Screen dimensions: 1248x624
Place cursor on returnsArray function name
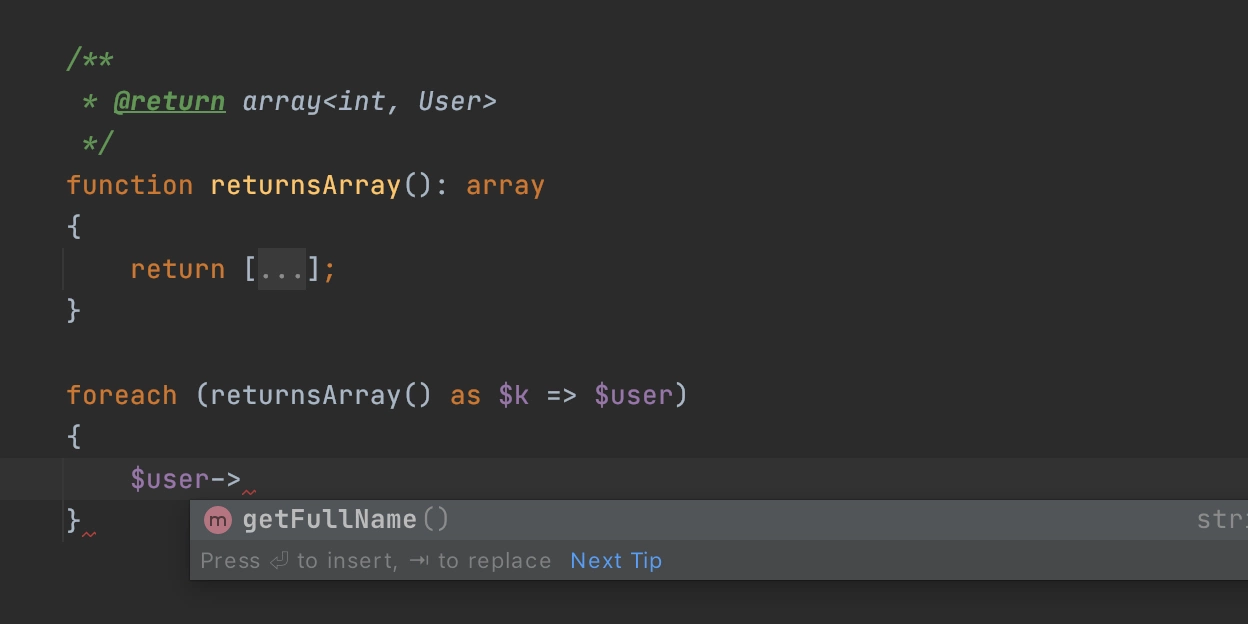(305, 185)
